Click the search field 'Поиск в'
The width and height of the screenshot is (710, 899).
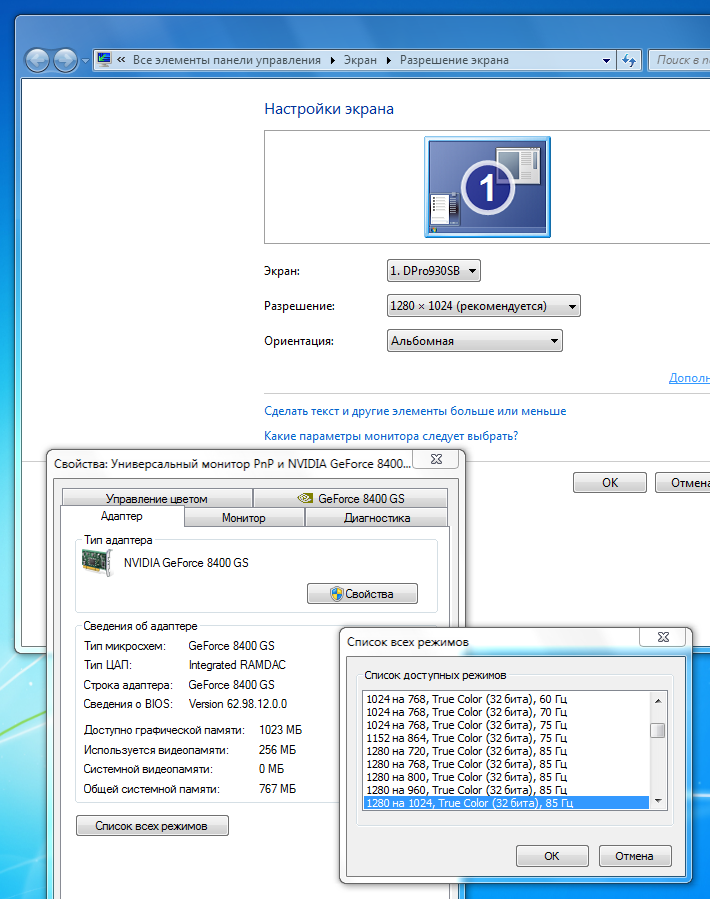pos(680,60)
